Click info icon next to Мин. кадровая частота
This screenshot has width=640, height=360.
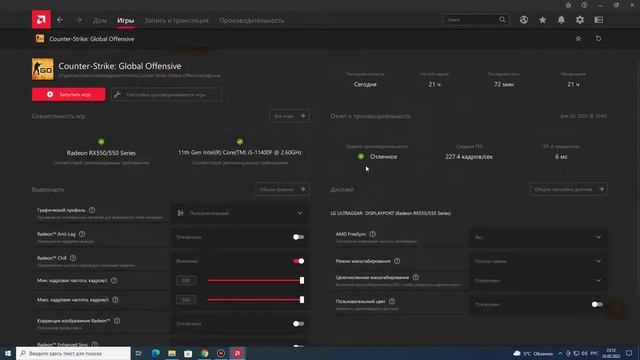(x=114, y=280)
